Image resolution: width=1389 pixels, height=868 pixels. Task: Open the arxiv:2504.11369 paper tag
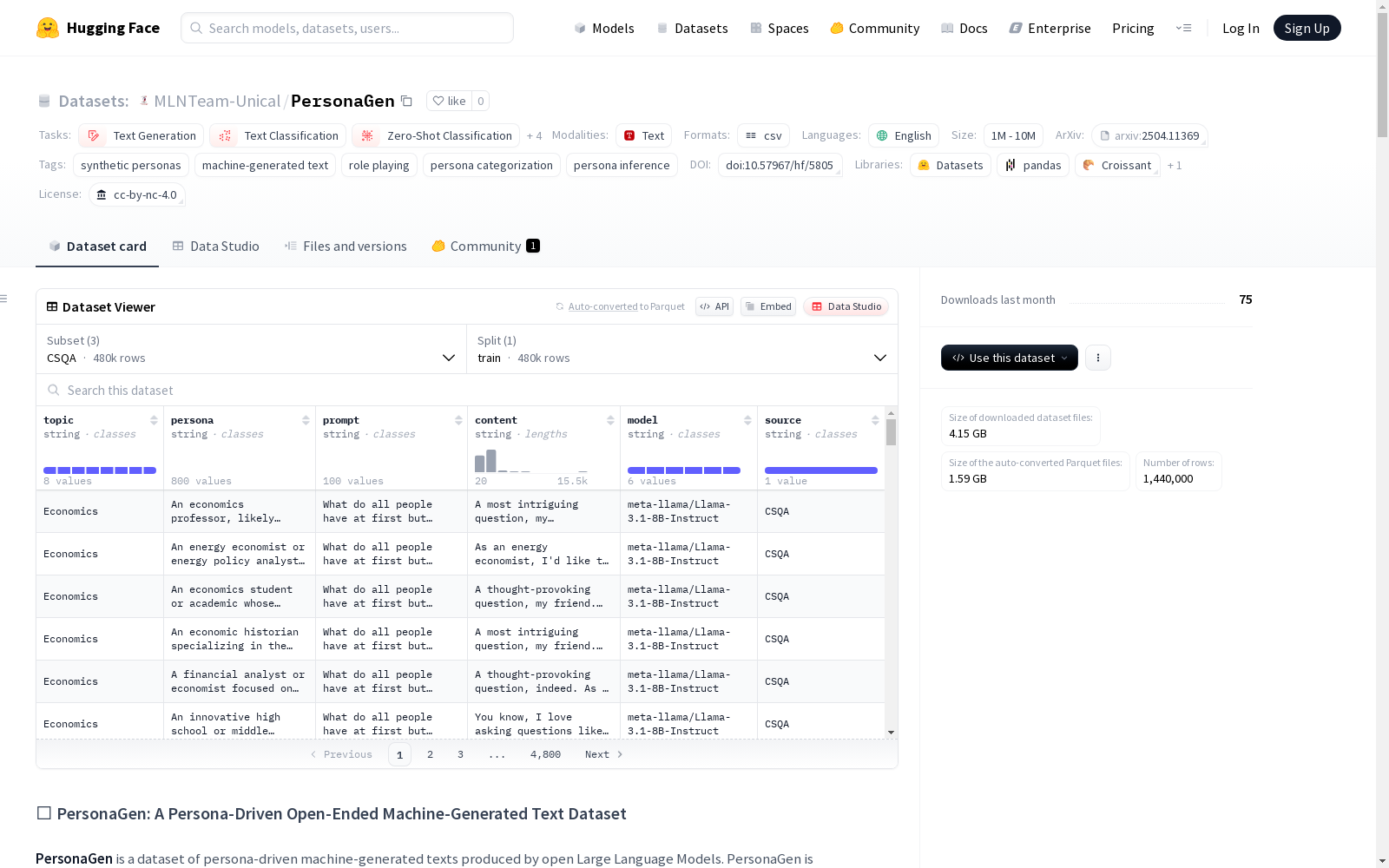coord(1149,135)
